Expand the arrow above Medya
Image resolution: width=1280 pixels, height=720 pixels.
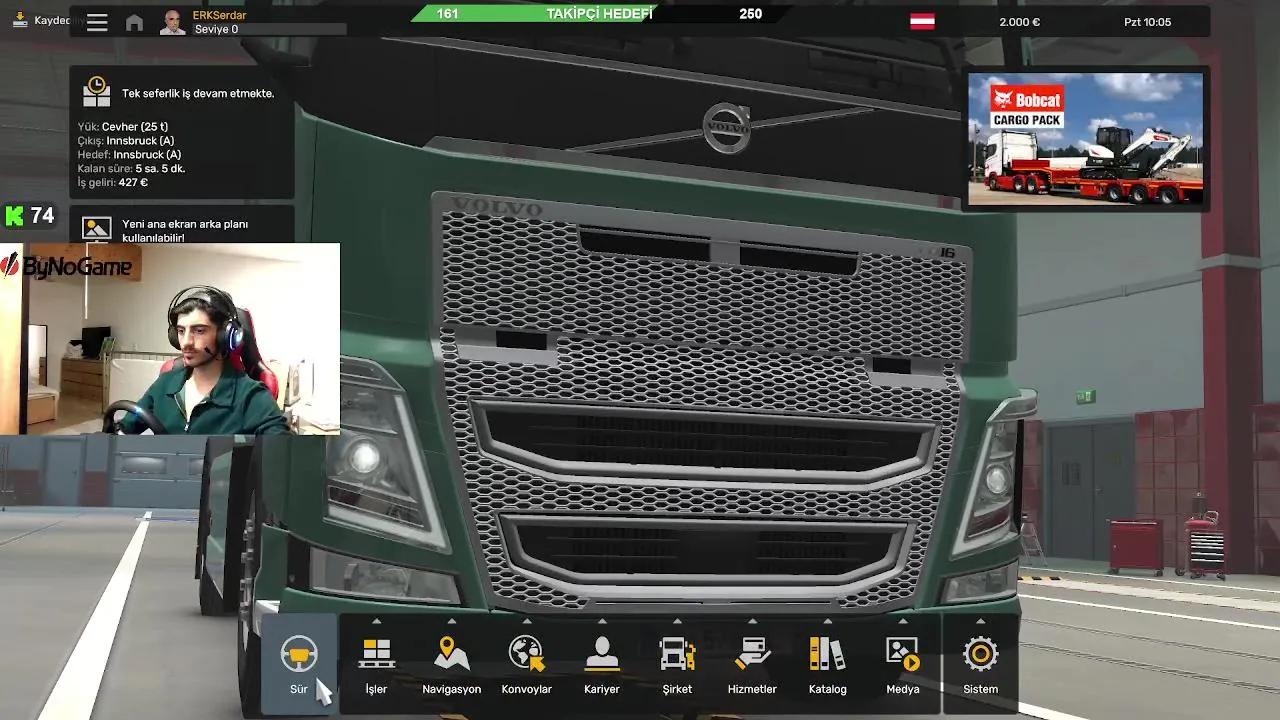click(903, 621)
